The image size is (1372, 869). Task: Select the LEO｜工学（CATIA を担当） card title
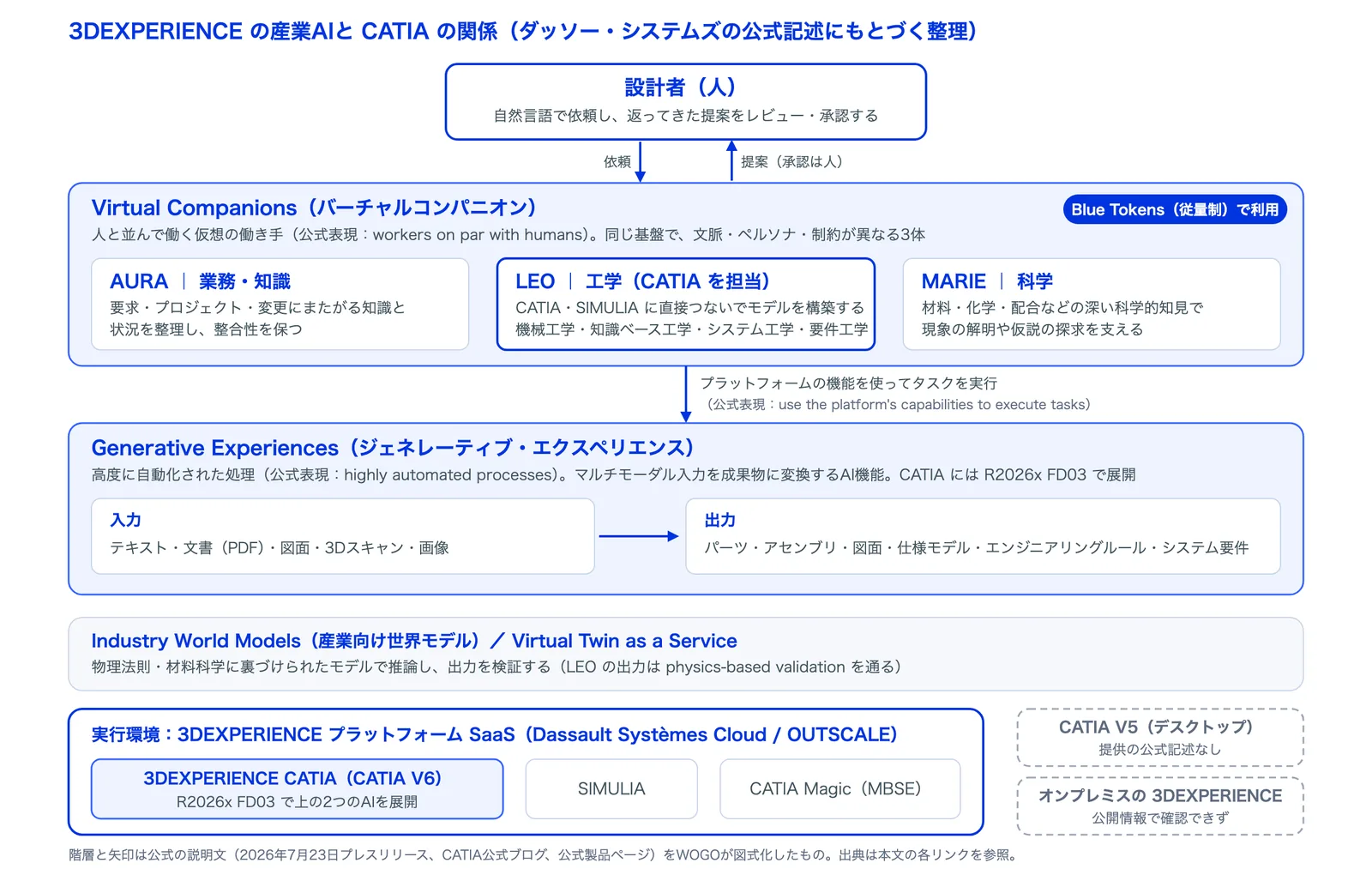(642, 281)
